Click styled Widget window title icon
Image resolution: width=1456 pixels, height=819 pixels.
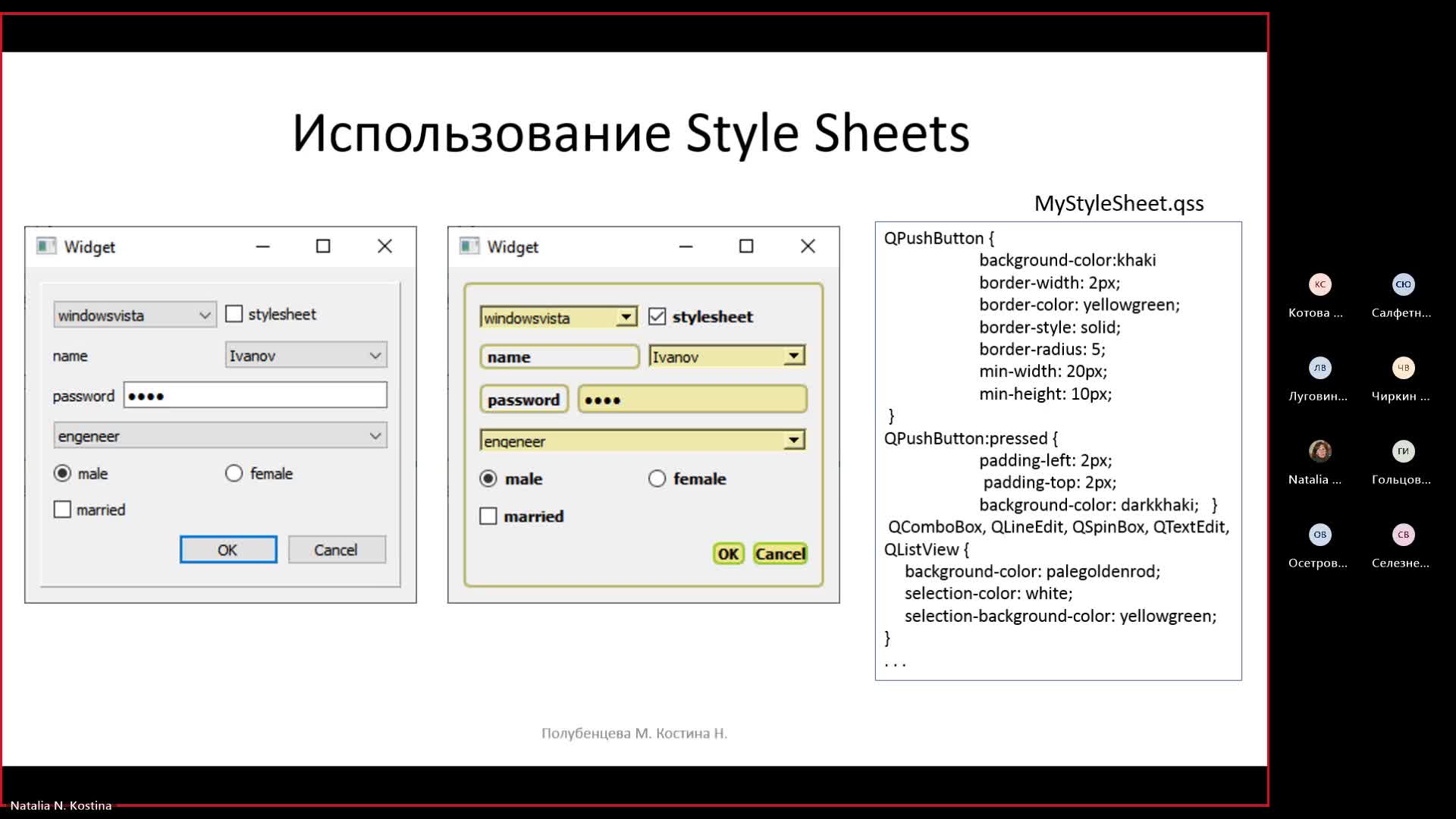click(469, 246)
